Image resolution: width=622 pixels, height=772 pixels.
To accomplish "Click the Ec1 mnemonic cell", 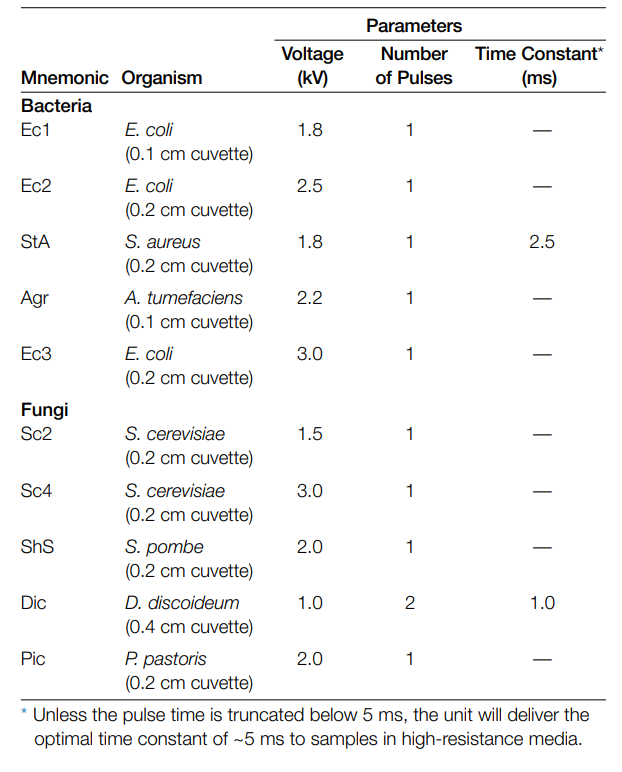I will click(35, 130).
